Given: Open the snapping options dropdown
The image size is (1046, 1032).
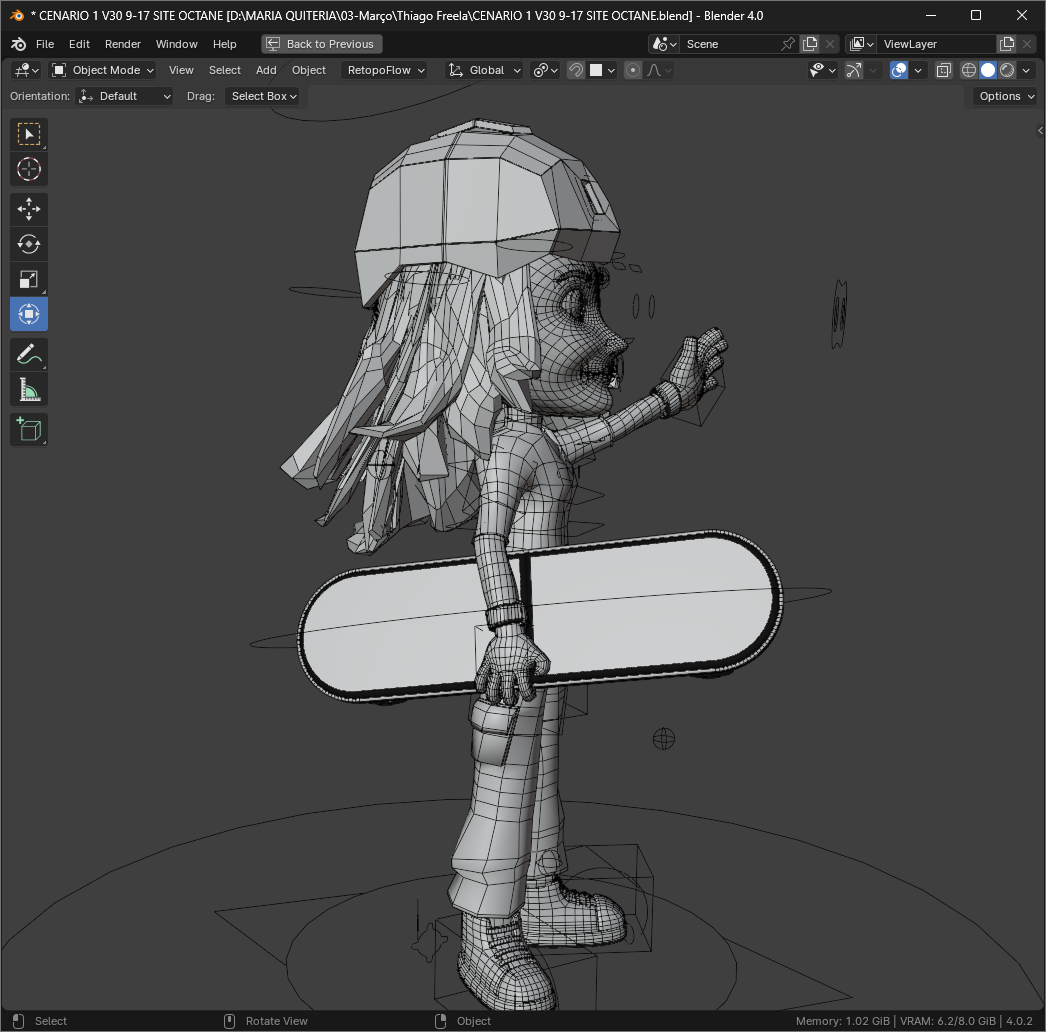Looking at the screenshot, I should 602,70.
